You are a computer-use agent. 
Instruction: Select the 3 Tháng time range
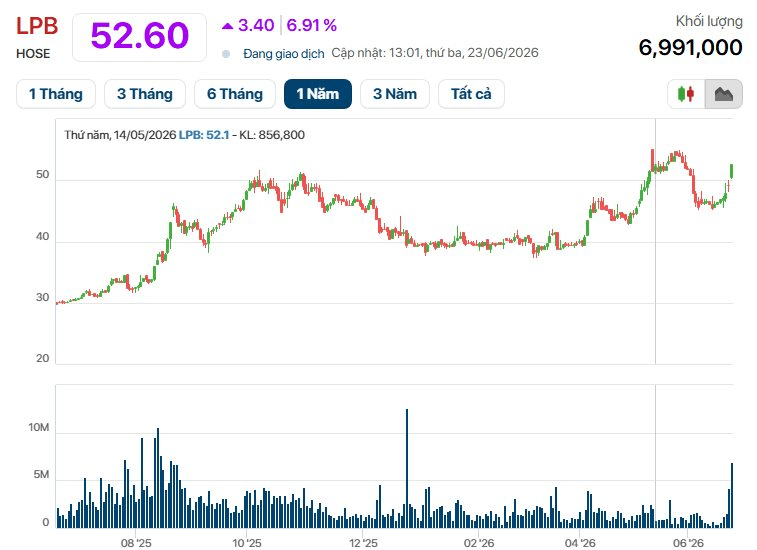[145, 94]
